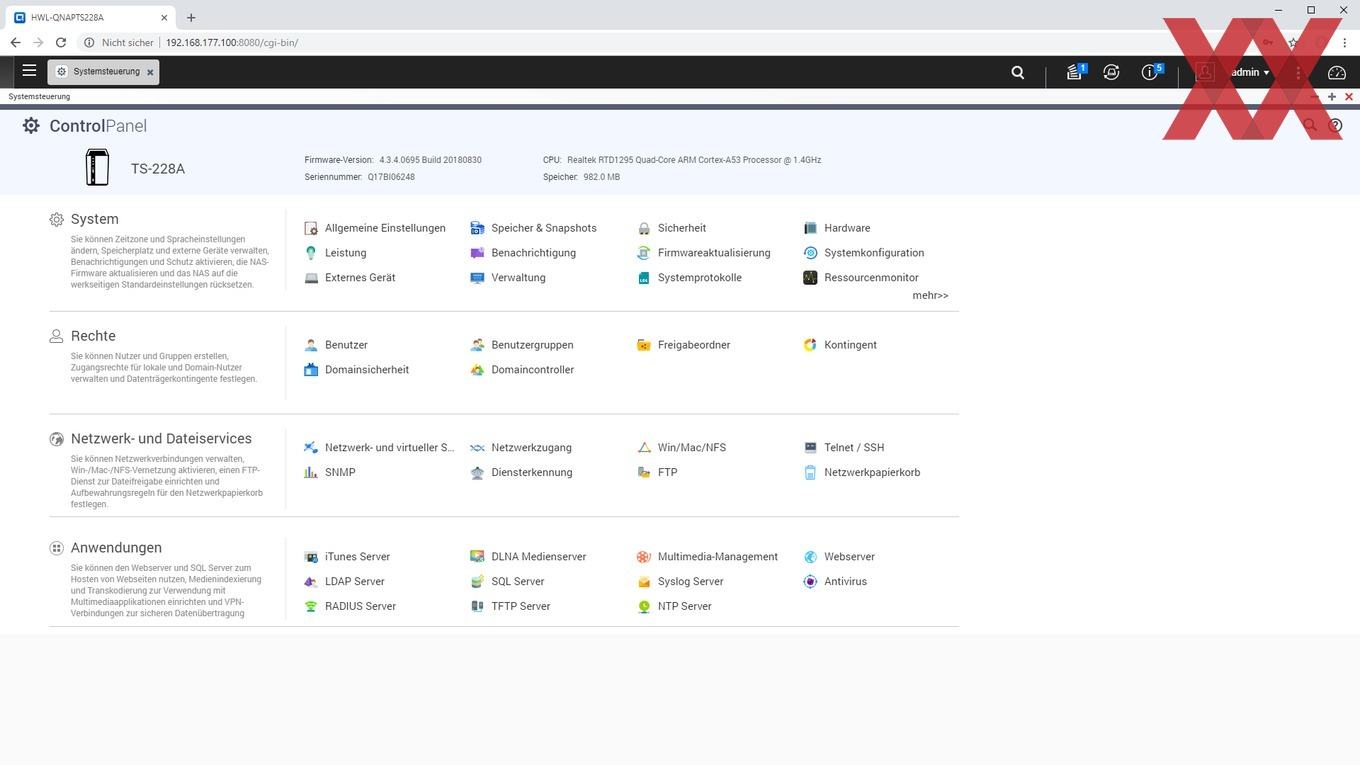Click the browser address bar URL
This screenshot has height=765, width=1360.
point(232,43)
